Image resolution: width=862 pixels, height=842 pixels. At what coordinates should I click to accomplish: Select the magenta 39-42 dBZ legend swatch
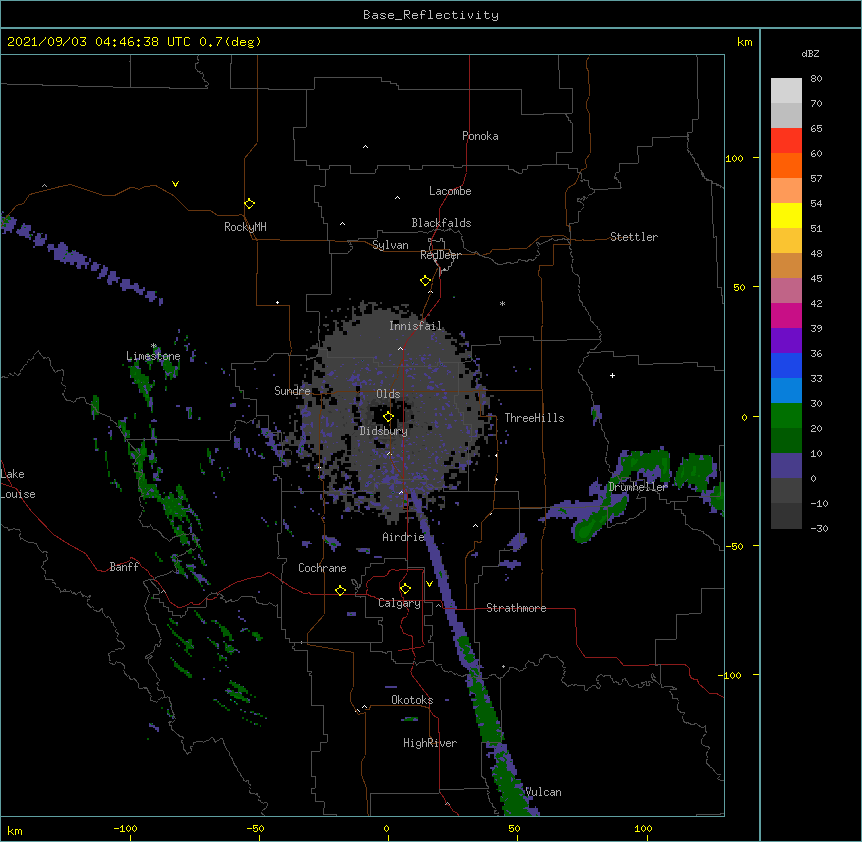pos(786,315)
